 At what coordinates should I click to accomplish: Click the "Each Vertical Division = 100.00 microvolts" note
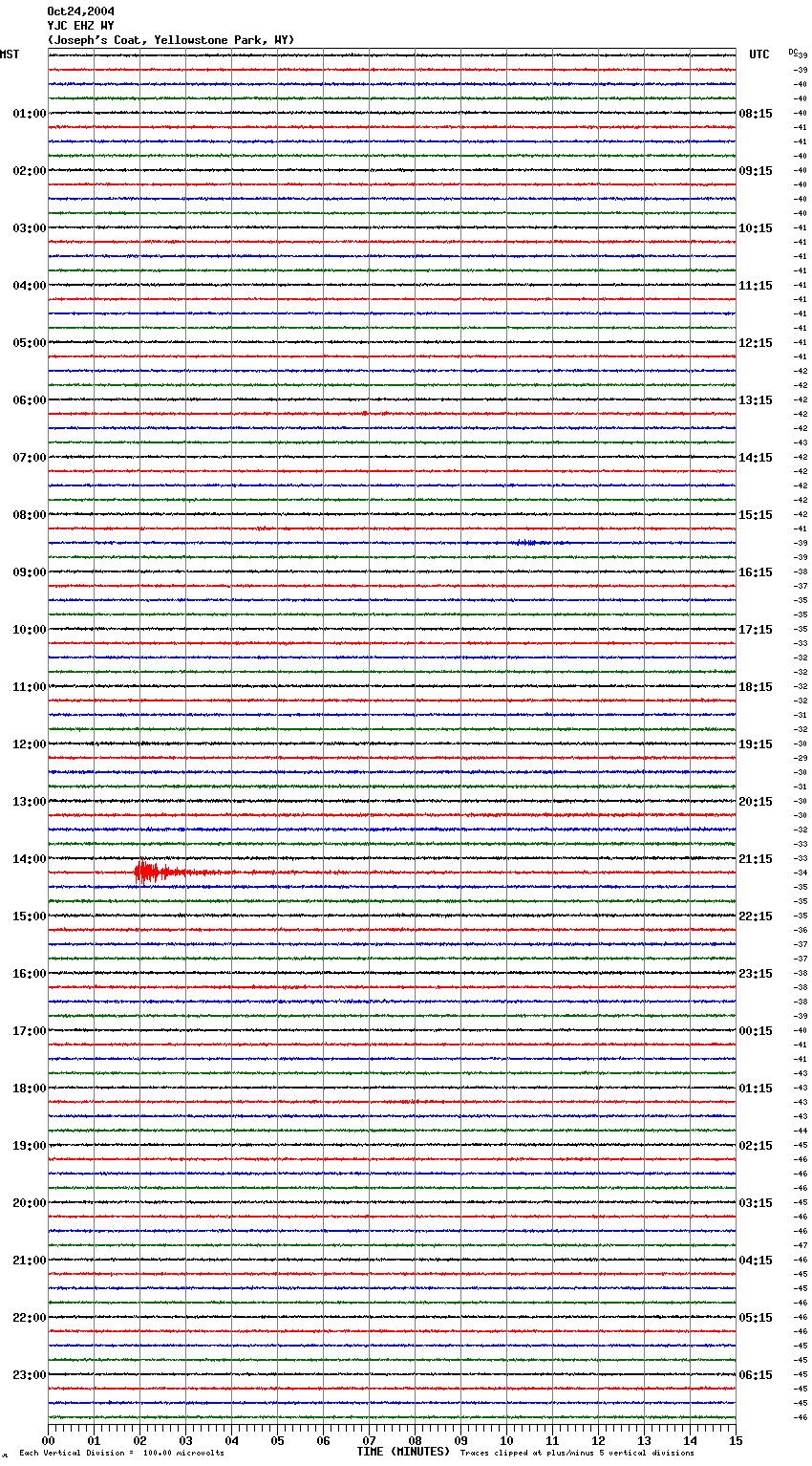coord(121,1453)
